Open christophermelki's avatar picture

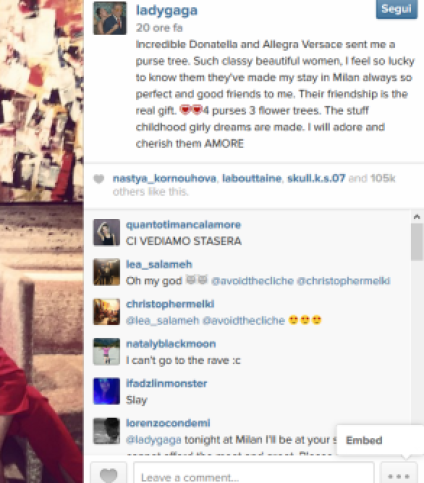click(x=106, y=312)
